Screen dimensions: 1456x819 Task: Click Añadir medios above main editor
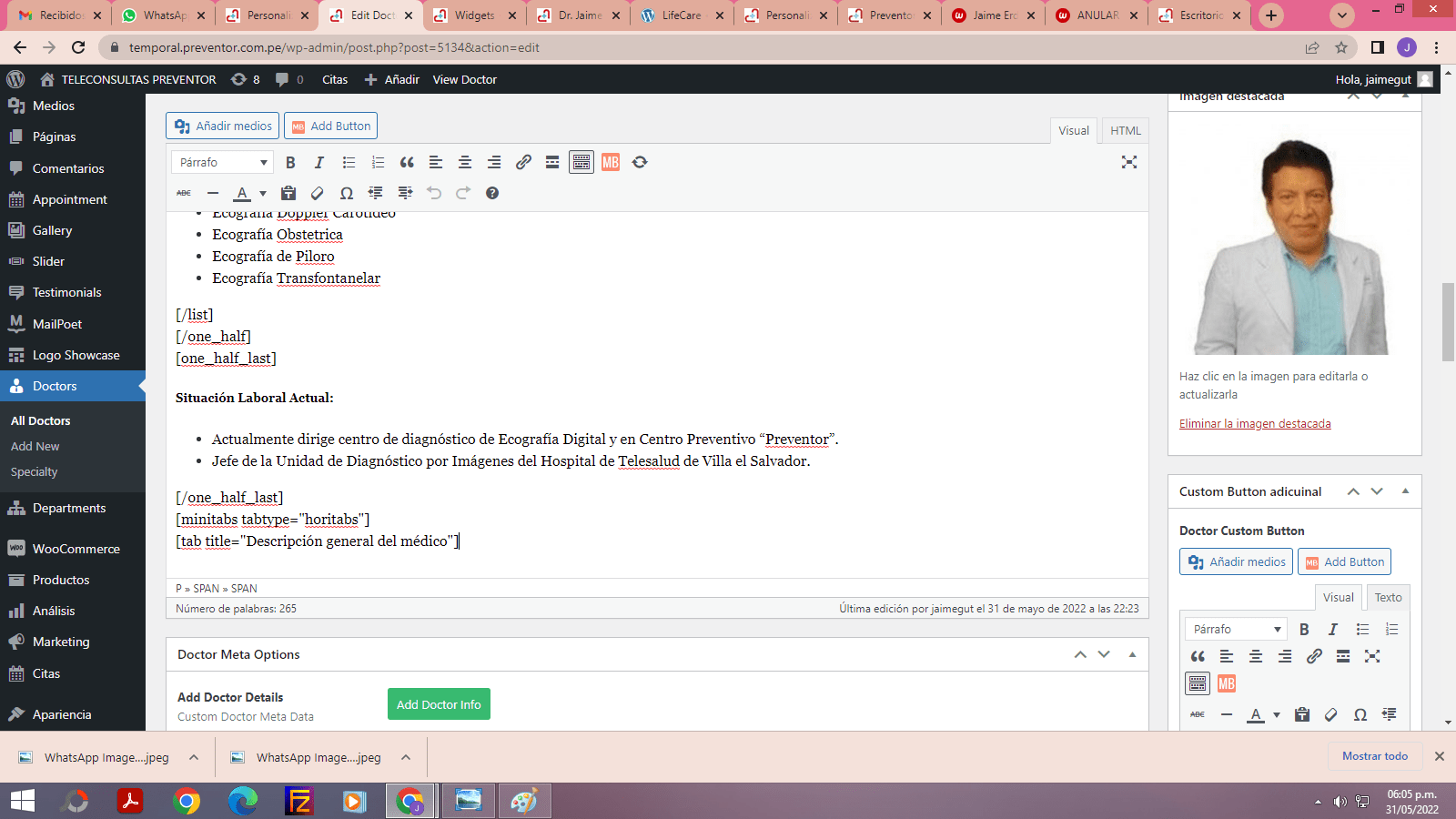[x=223, y=126]
